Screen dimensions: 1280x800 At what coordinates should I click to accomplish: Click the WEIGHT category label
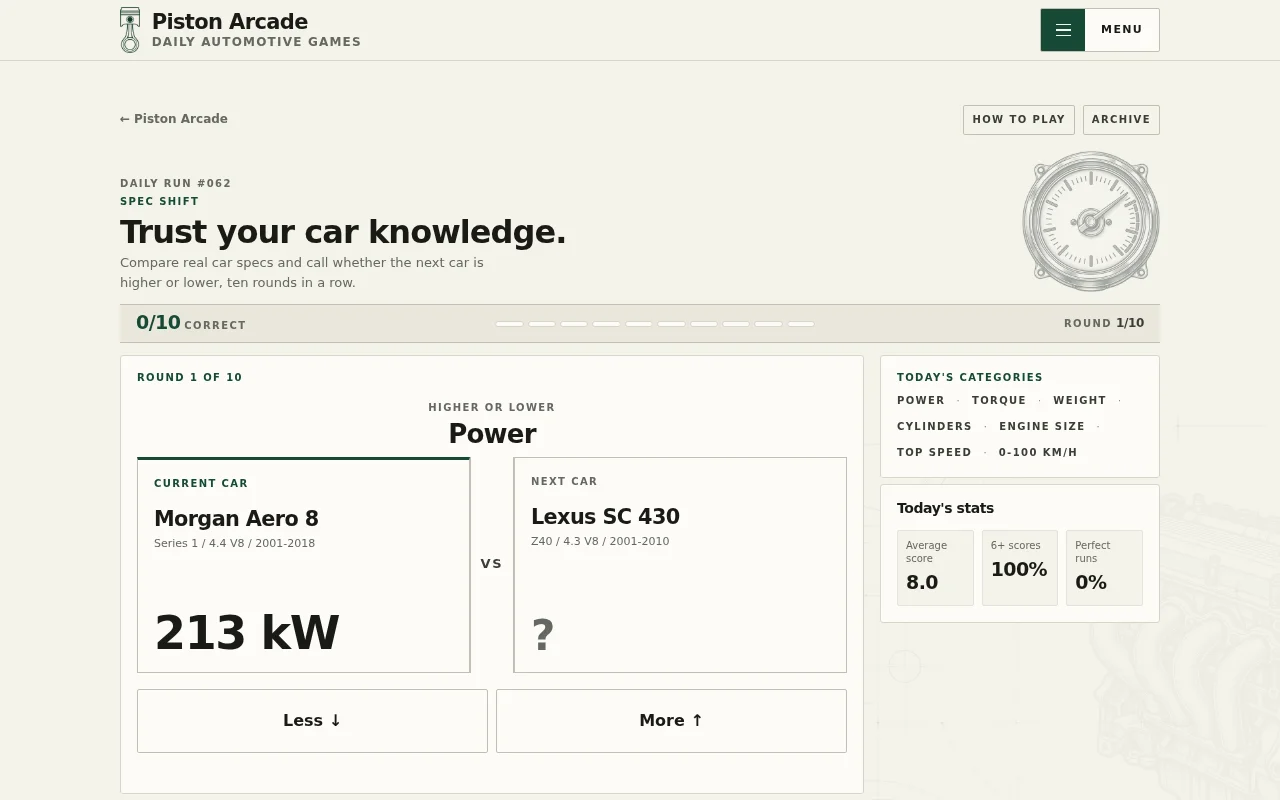[x=1080, y=400]
